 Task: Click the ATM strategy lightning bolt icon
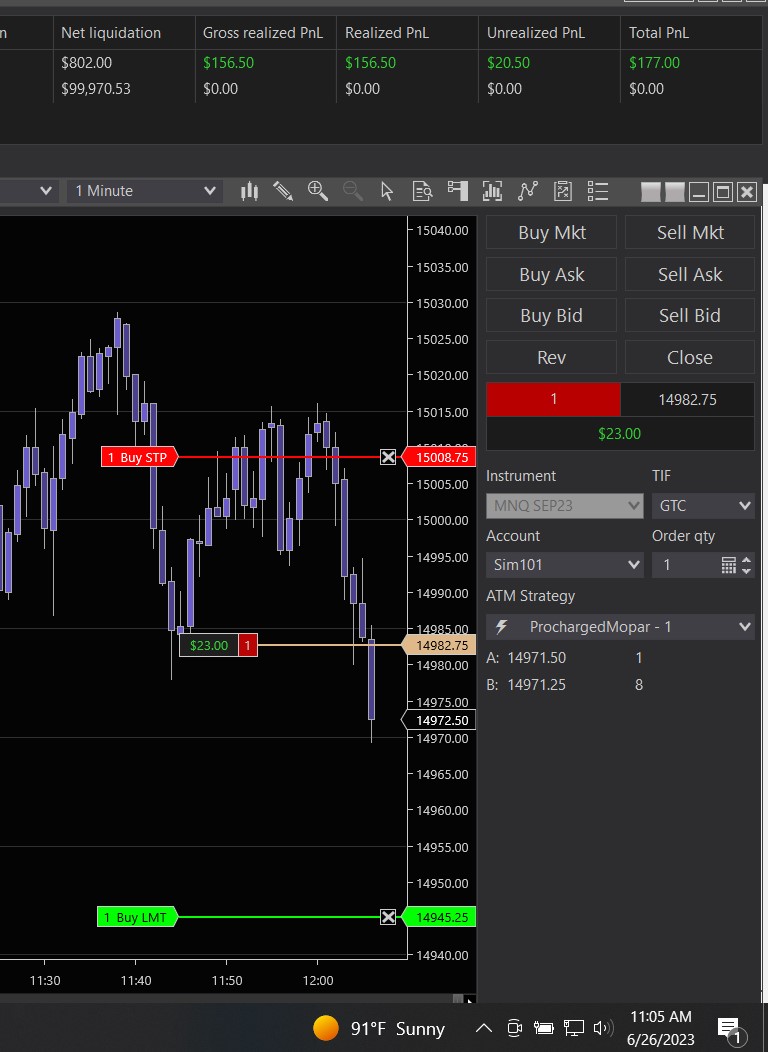tap(501, 627)
